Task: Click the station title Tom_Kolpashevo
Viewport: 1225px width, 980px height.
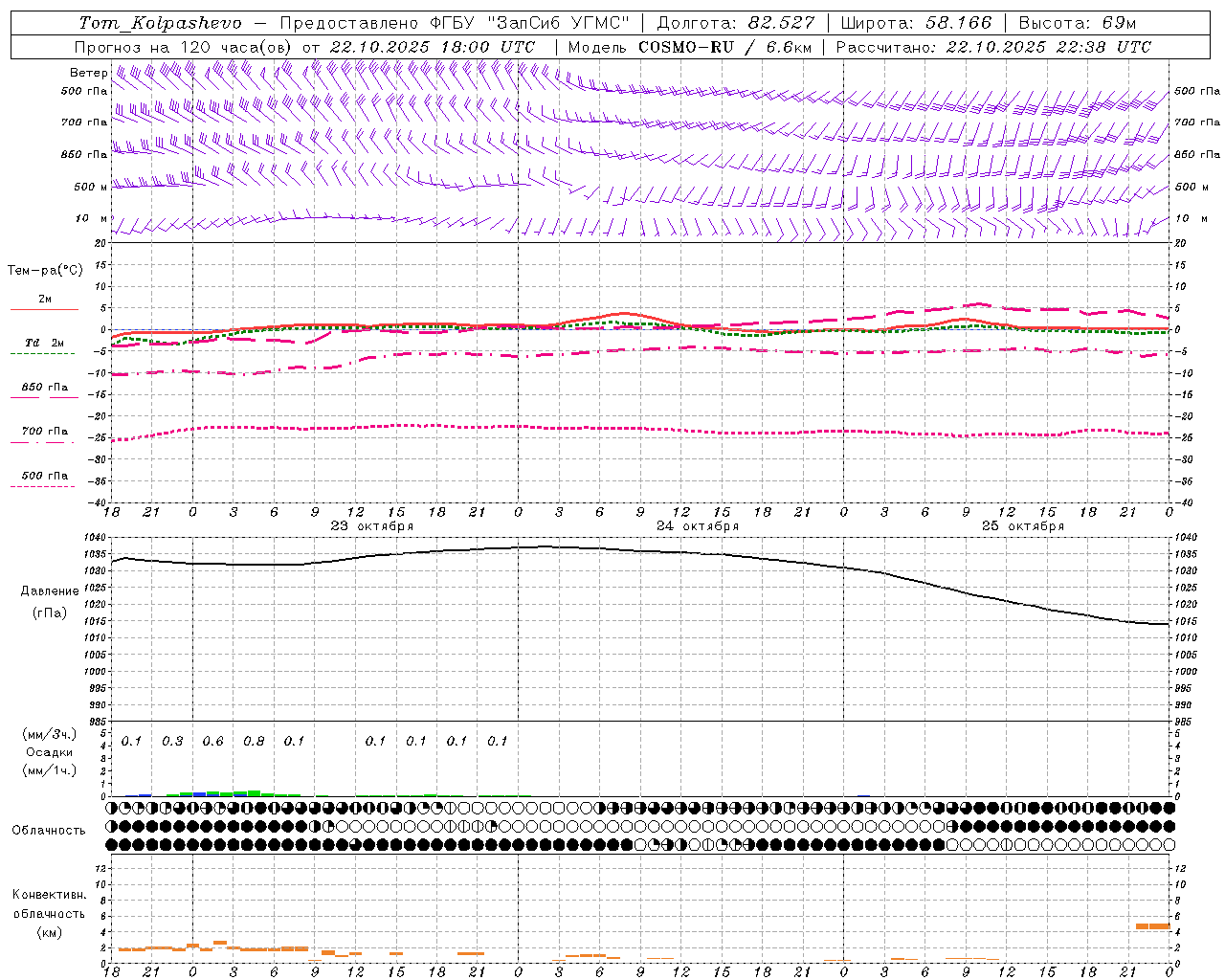Action: 161,23
